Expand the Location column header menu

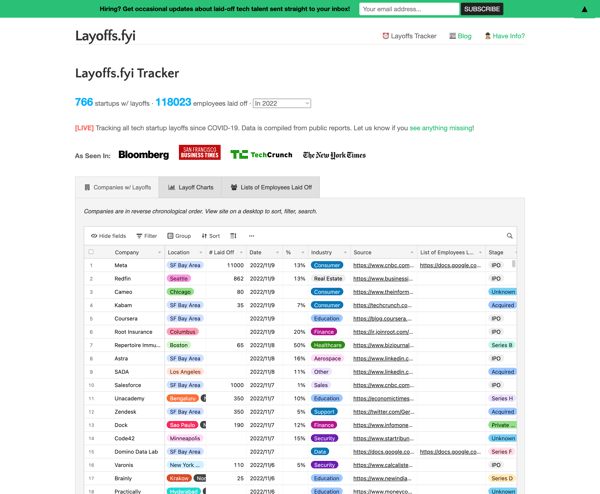tap(201, 253)
